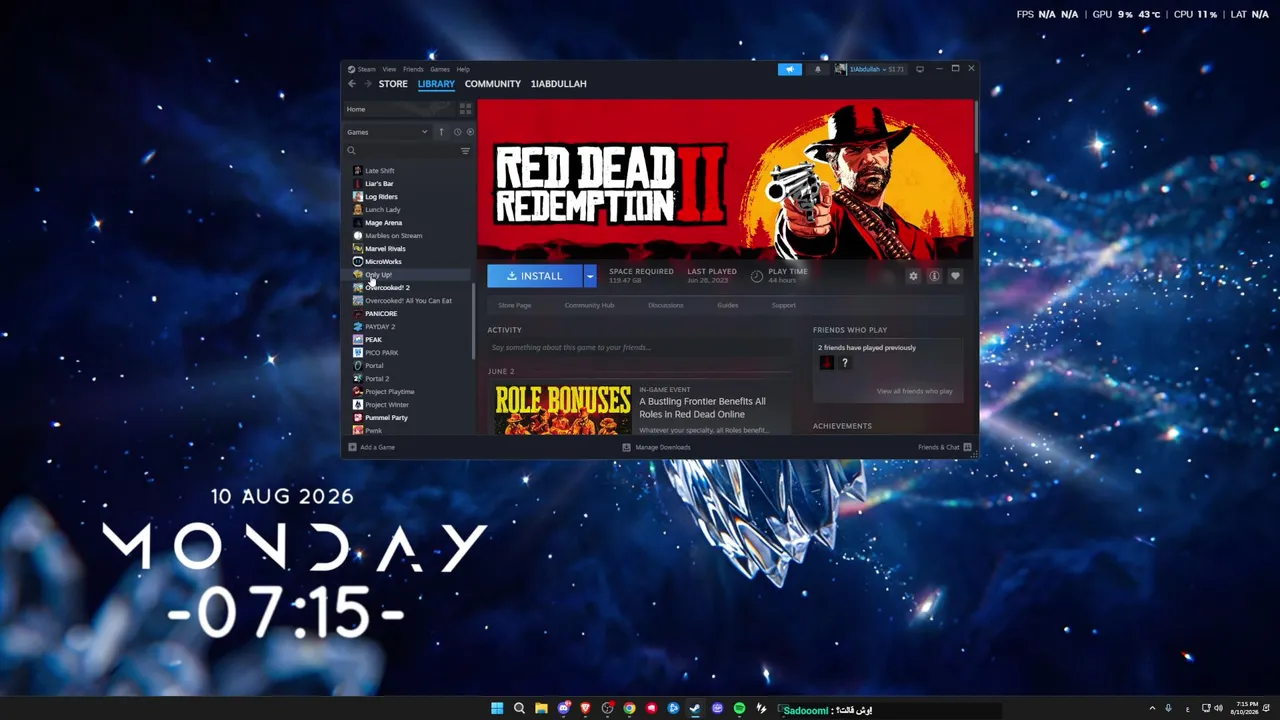This screenshot has height=720, width=1280.
Task: Expand the Games filter dropdown
Action: pos(387,132)
